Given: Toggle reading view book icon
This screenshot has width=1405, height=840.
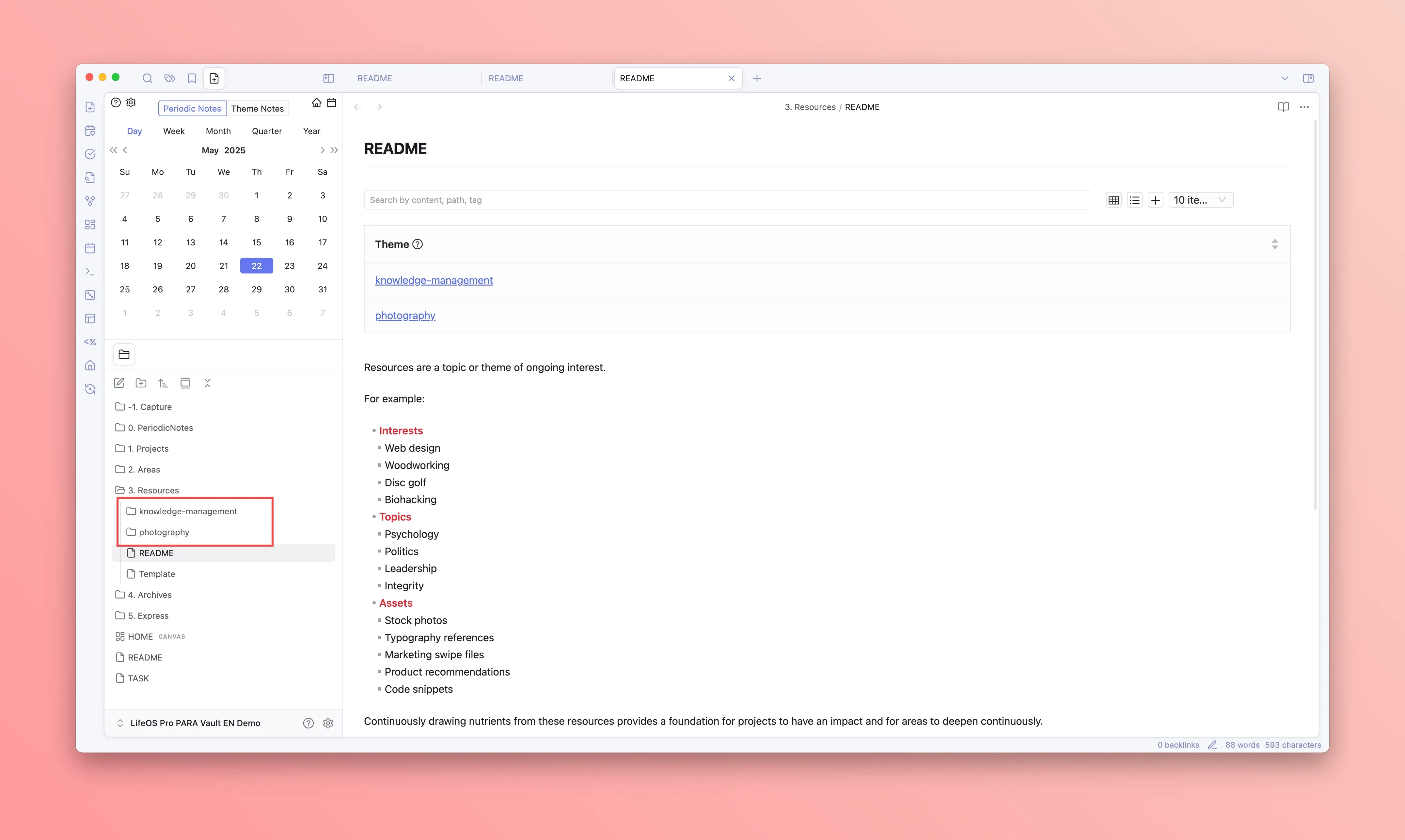Looking at the screenshot, I should point(1283,107).
